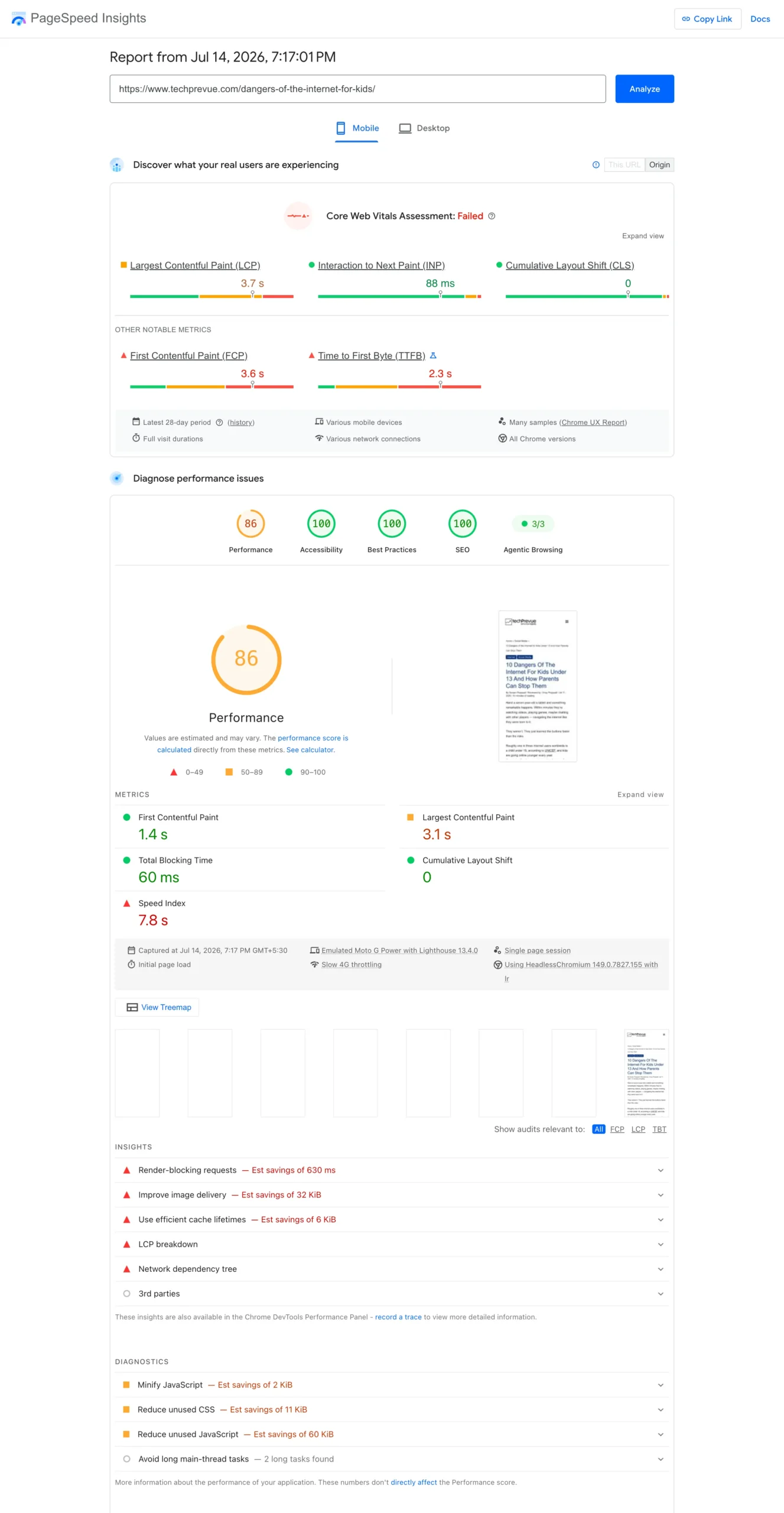Expand Use efficient cache lifetimes insight
Image resolution: width=784 pixels, height=1513 pixels.
(x=392, y=1220)
